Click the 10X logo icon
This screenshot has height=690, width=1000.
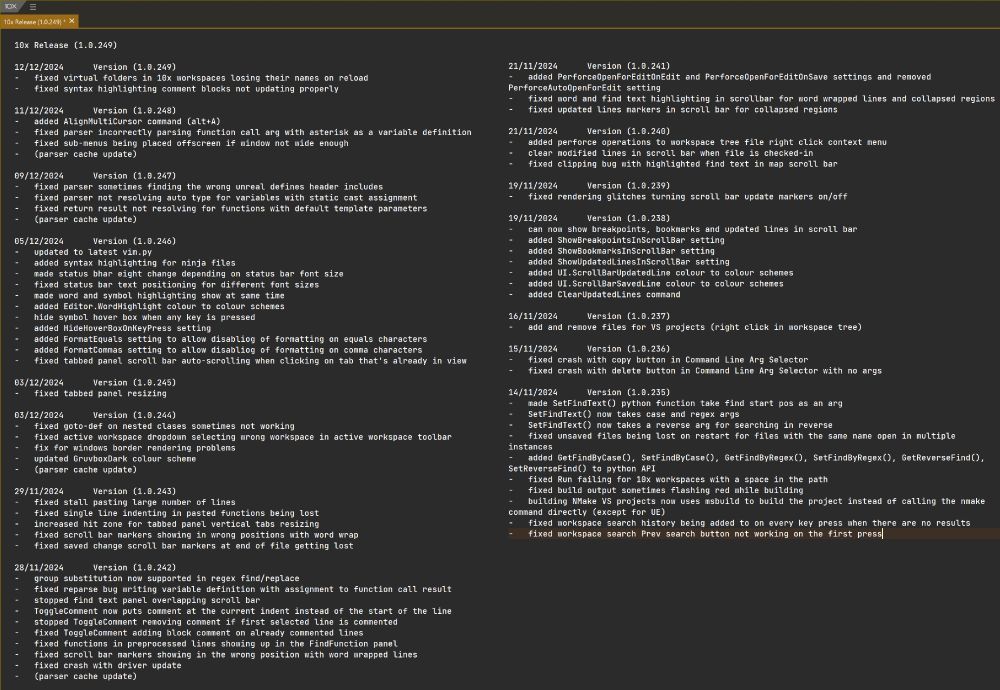[x=10, y=6]
